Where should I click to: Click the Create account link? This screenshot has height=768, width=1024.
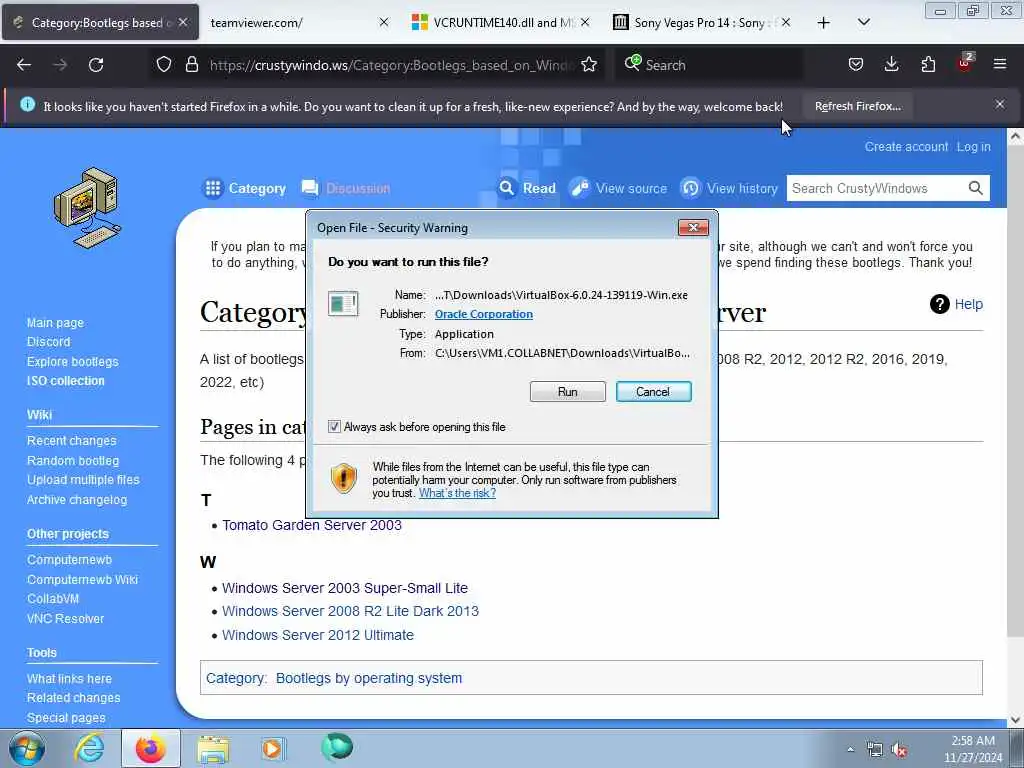(906, 147)
